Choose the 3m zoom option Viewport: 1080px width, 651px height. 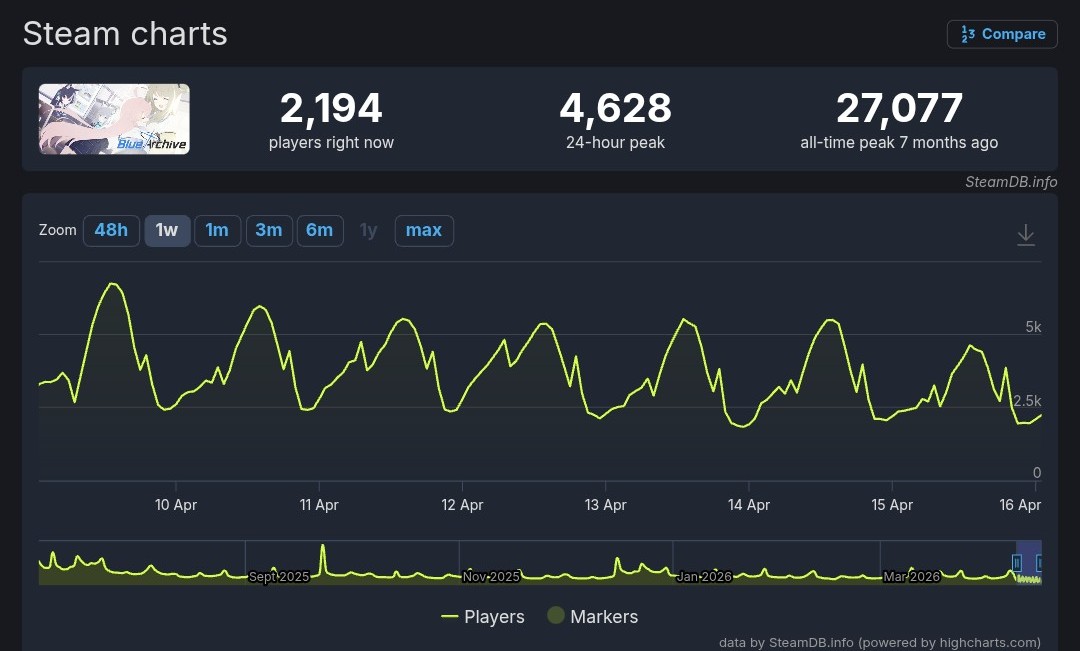pyautogui.click(x=269, y=230)
